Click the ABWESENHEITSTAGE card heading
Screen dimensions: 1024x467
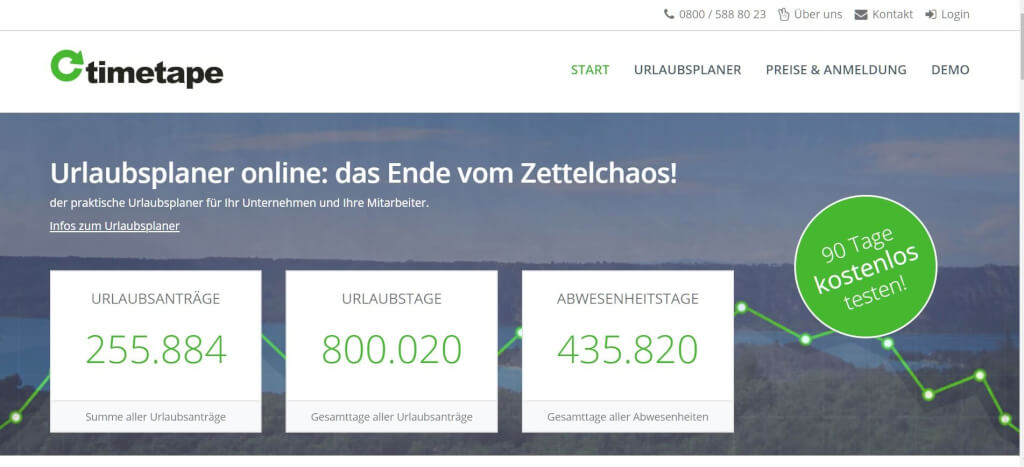628,299
